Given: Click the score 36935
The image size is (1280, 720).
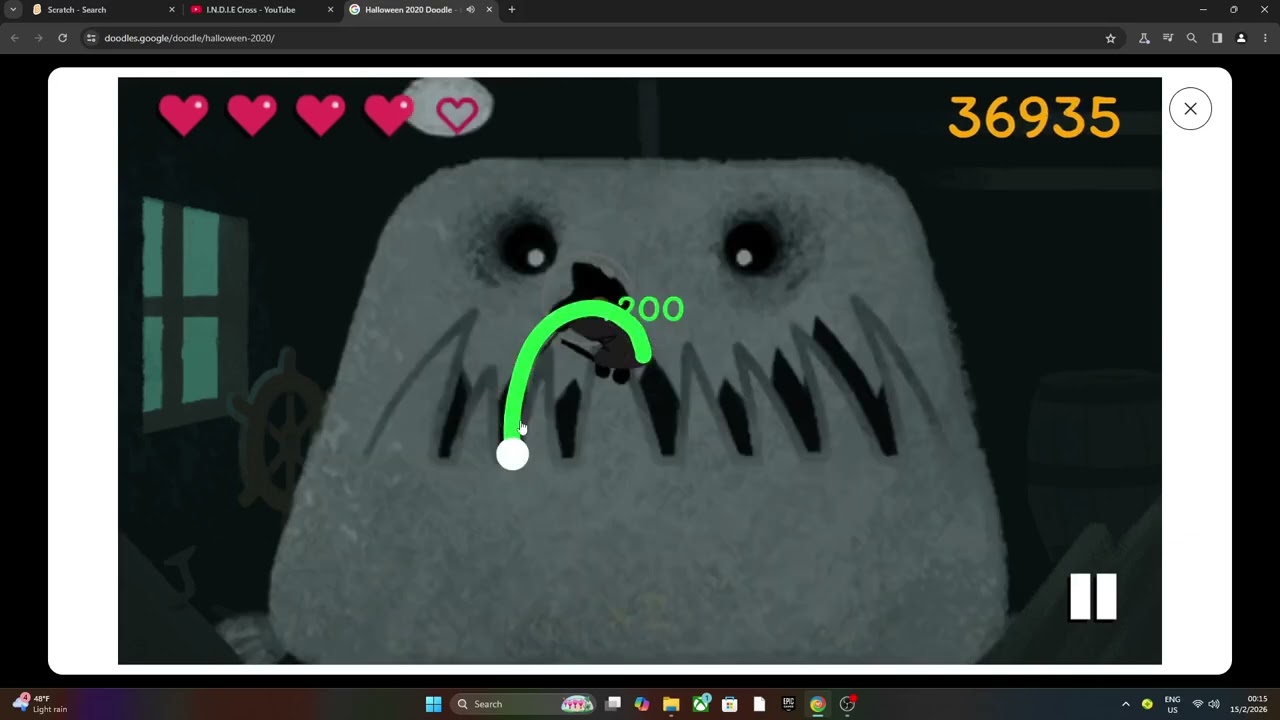Looking at the screenshot, I should coord(1034,118).
